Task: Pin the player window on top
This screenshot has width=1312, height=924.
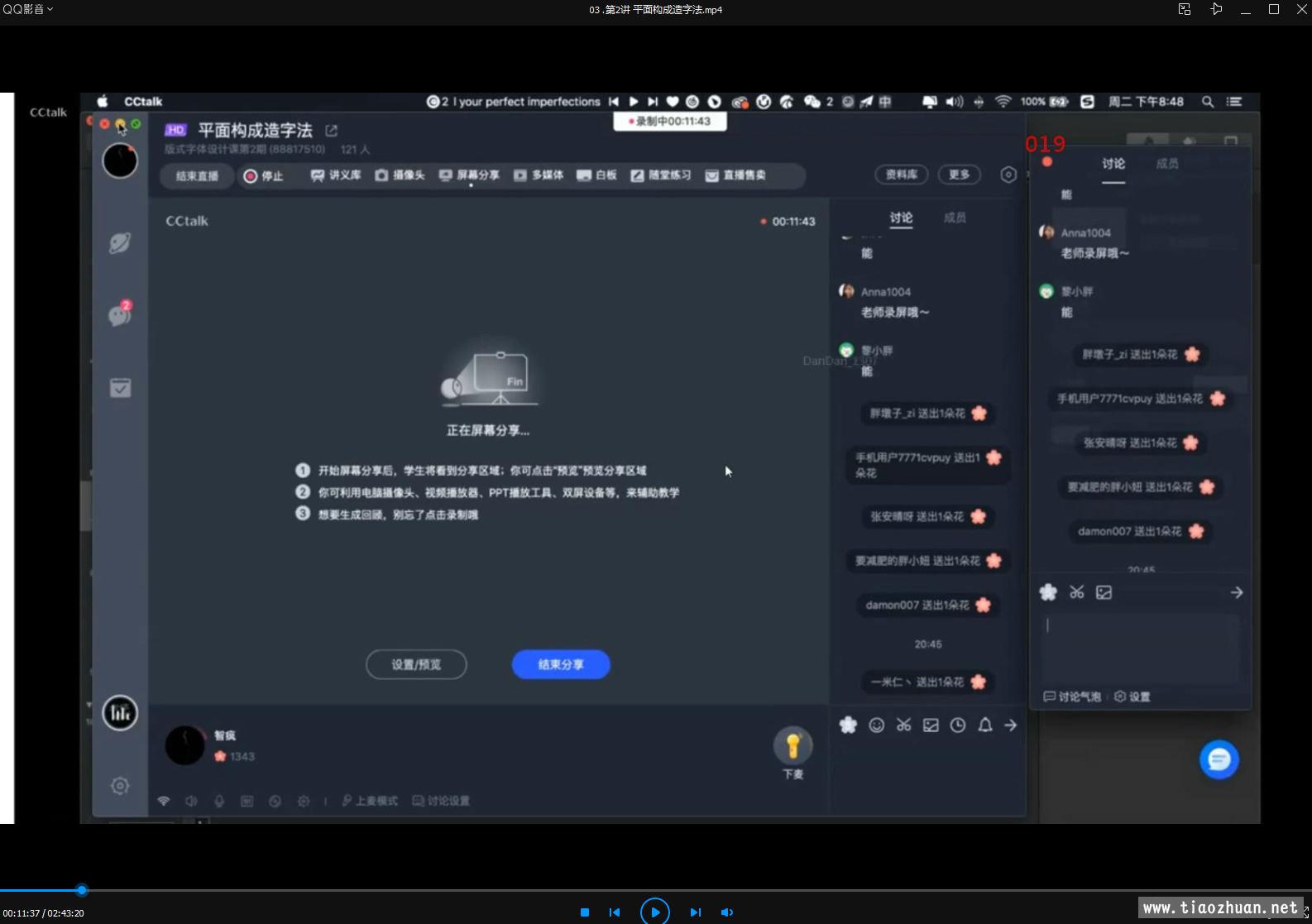Action: click(x=1216, y=9)
